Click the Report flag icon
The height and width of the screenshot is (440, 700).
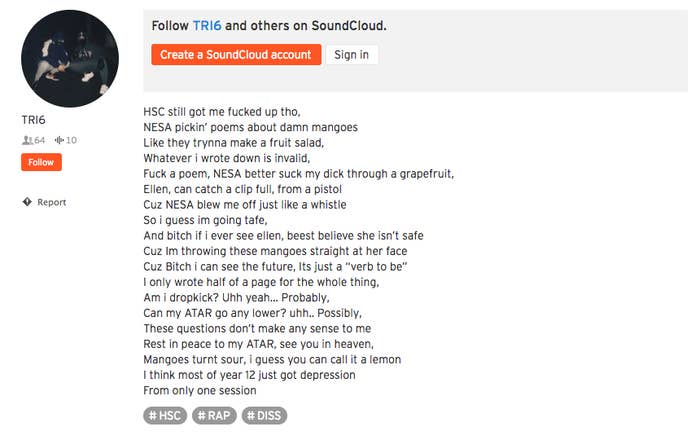pyautogui.click(x=27, y=202)
